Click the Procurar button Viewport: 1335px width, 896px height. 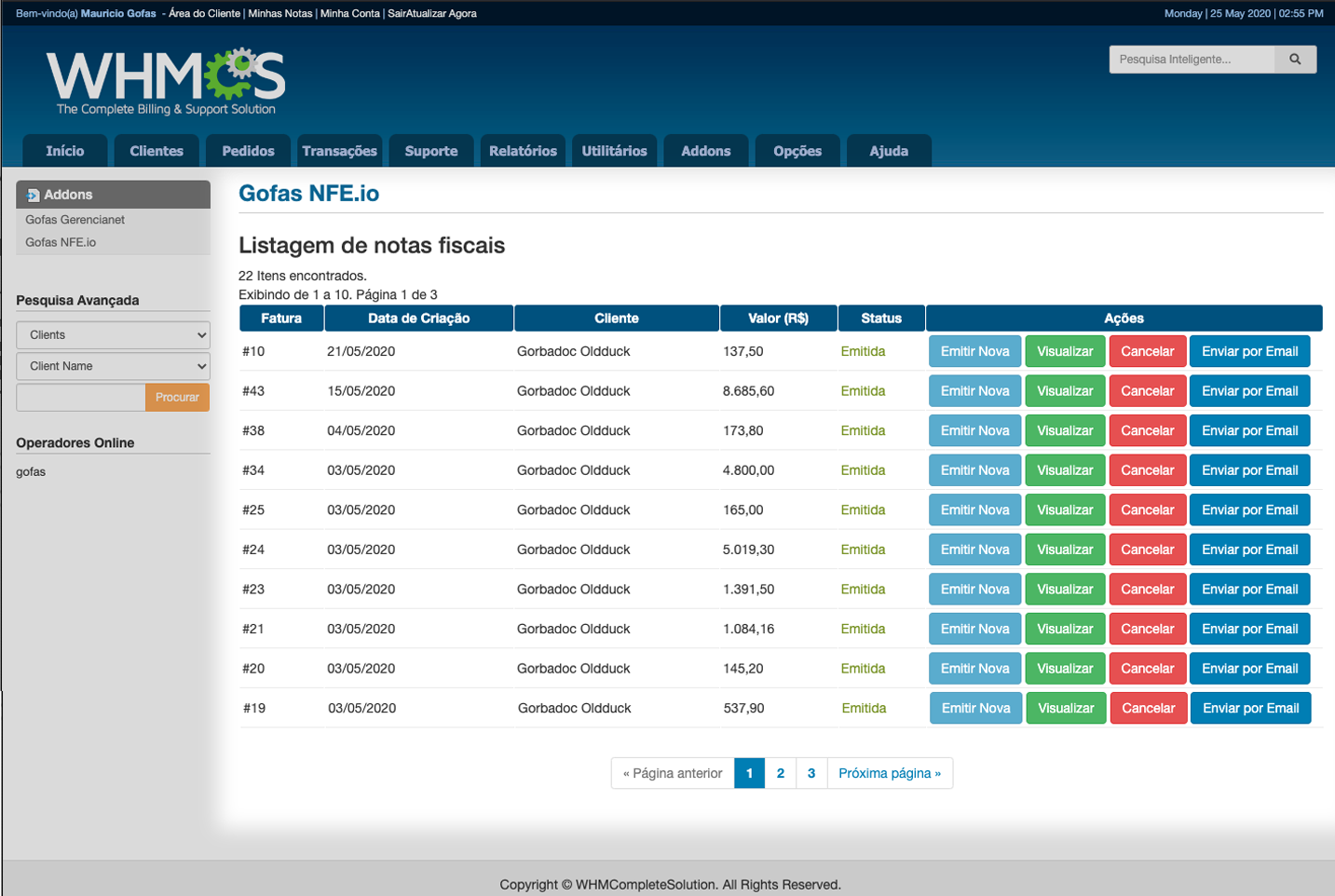pyautogui.click(x=177, y=398)
